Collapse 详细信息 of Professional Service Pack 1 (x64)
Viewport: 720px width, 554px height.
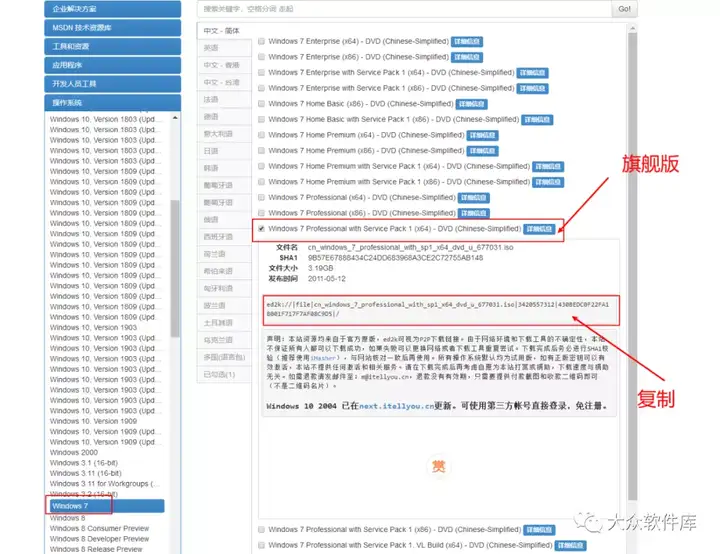tap(540, 229)
